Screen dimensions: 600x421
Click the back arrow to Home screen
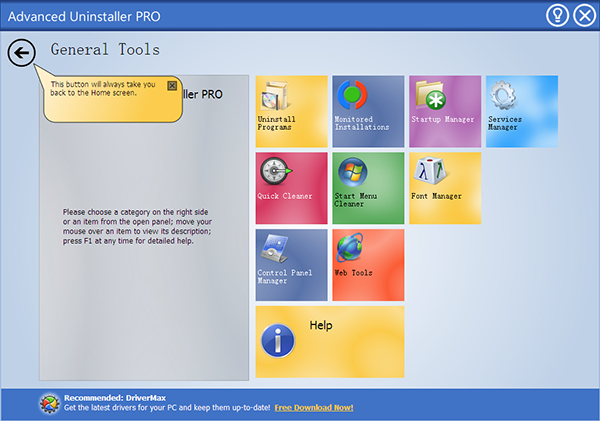[x=21, y=53]
